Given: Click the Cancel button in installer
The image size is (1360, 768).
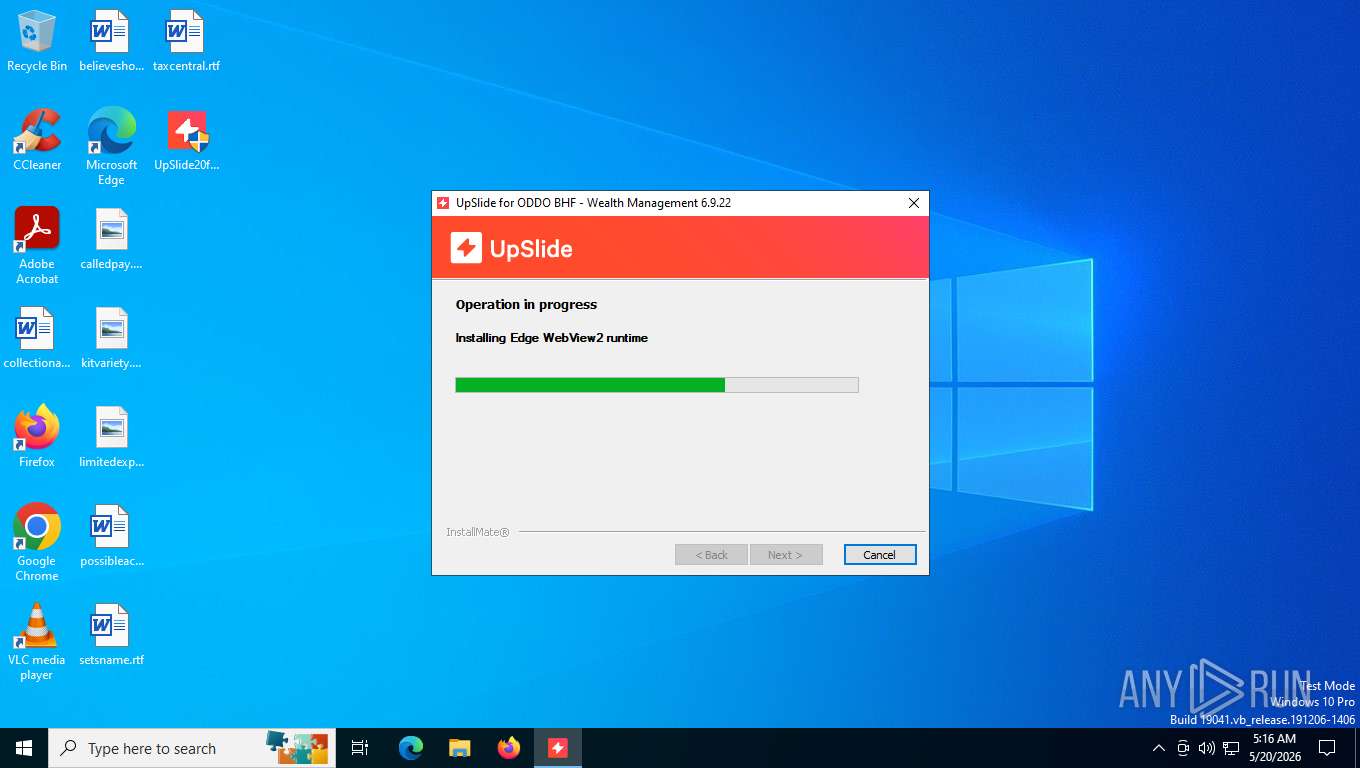Looking at the screenshot, I should [x=880, y=555].
